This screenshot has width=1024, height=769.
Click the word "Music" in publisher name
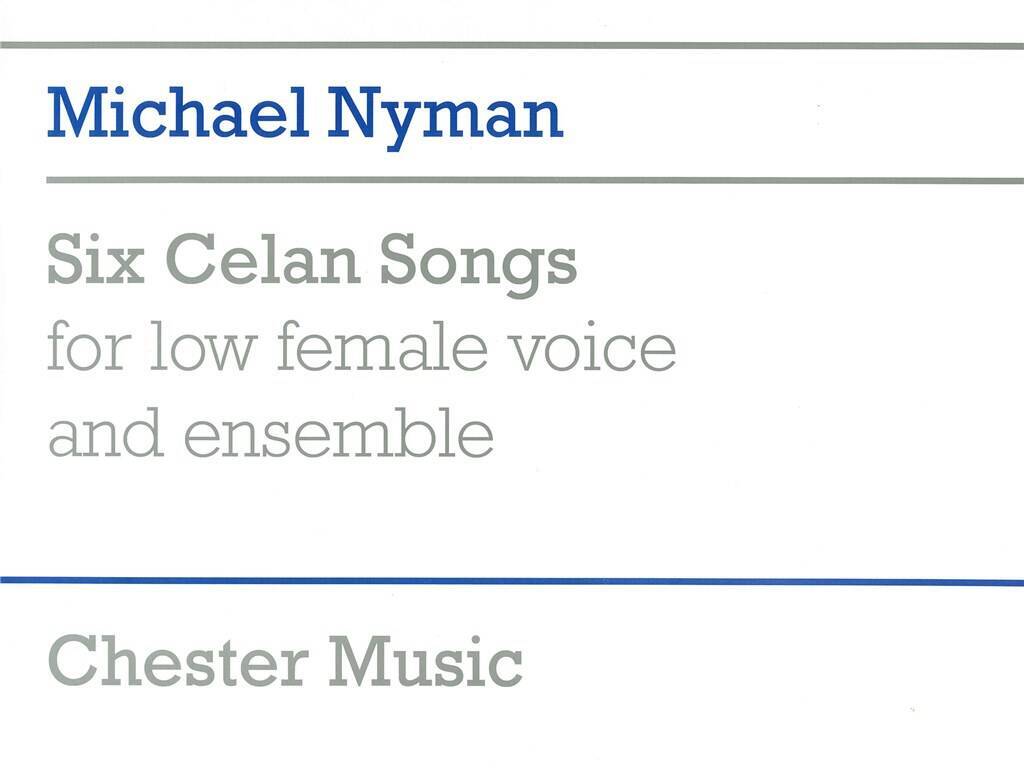pos(426,660)
